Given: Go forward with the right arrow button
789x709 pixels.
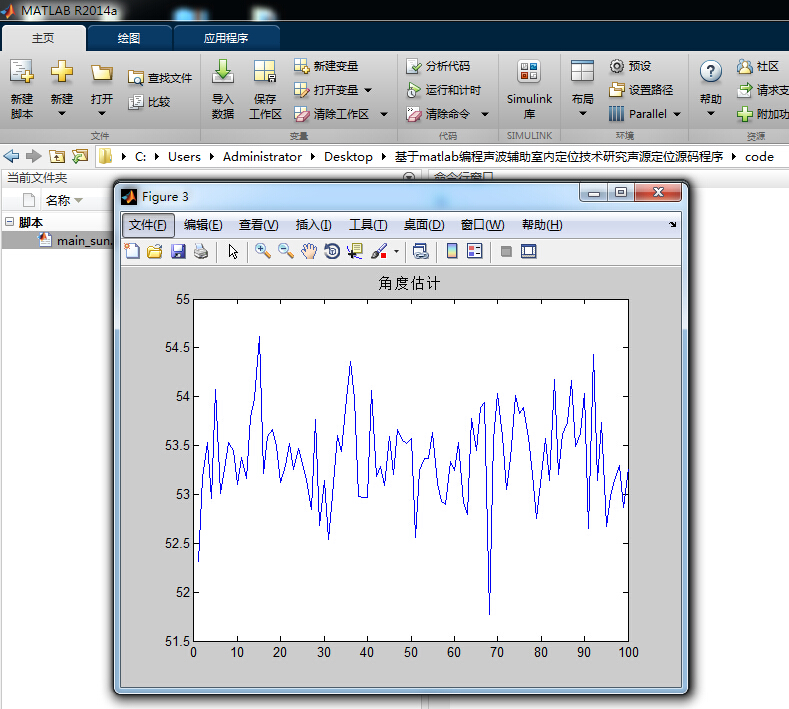Looking at the screenshot, I should (x=33, y=156).
